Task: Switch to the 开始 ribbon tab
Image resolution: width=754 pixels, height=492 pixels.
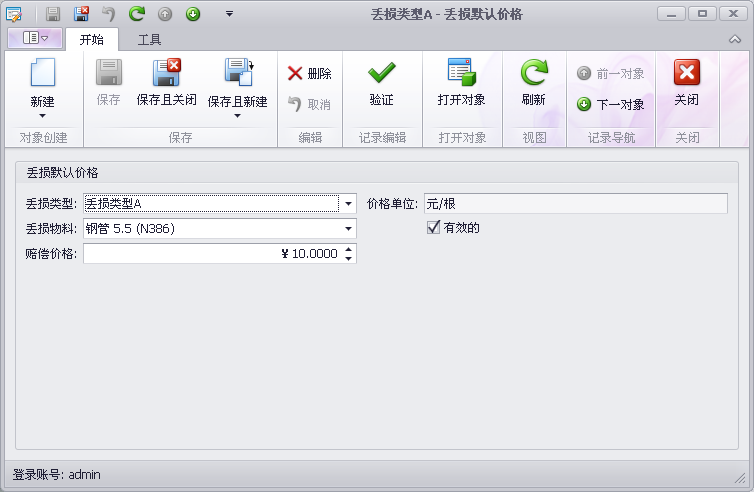Action: [x=91, y=39]
